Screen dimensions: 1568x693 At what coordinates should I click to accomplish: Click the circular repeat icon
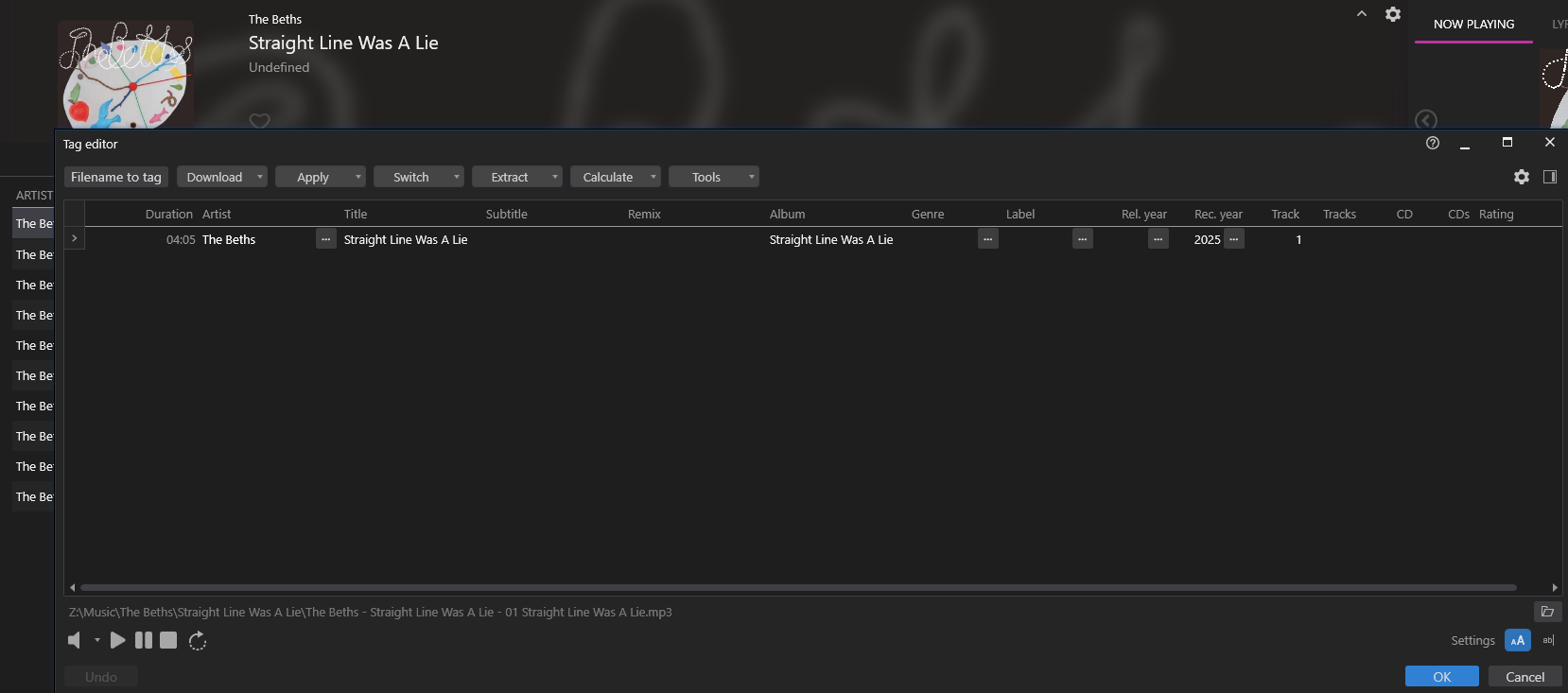(197, 641)
